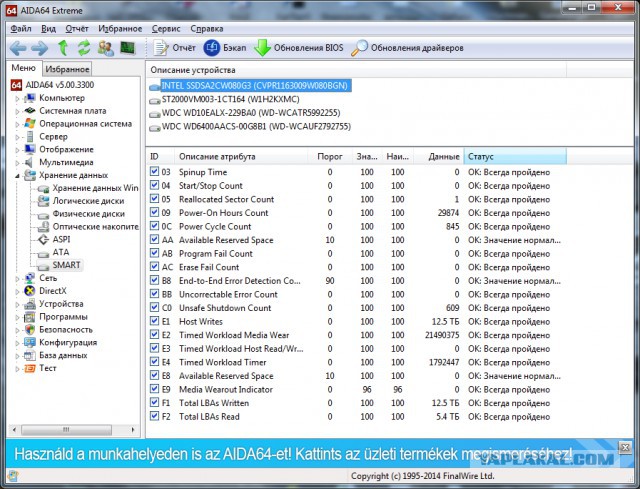Uncheck the Spinup Time attribute checkbox
The height and width of the screenshot is (489, 640).
(154, 171)
